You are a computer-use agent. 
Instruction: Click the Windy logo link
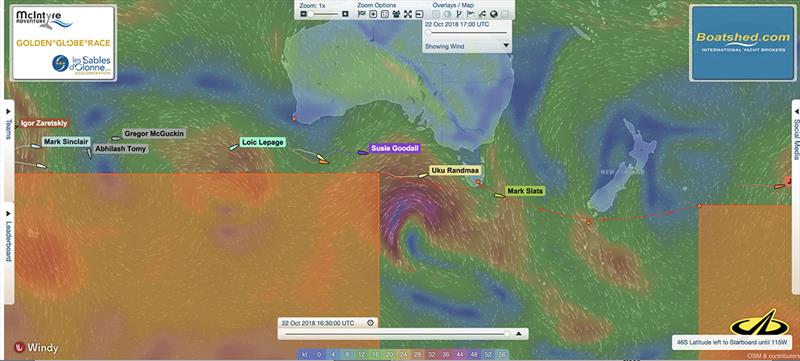pyautogui.click(x=36, y=348)
